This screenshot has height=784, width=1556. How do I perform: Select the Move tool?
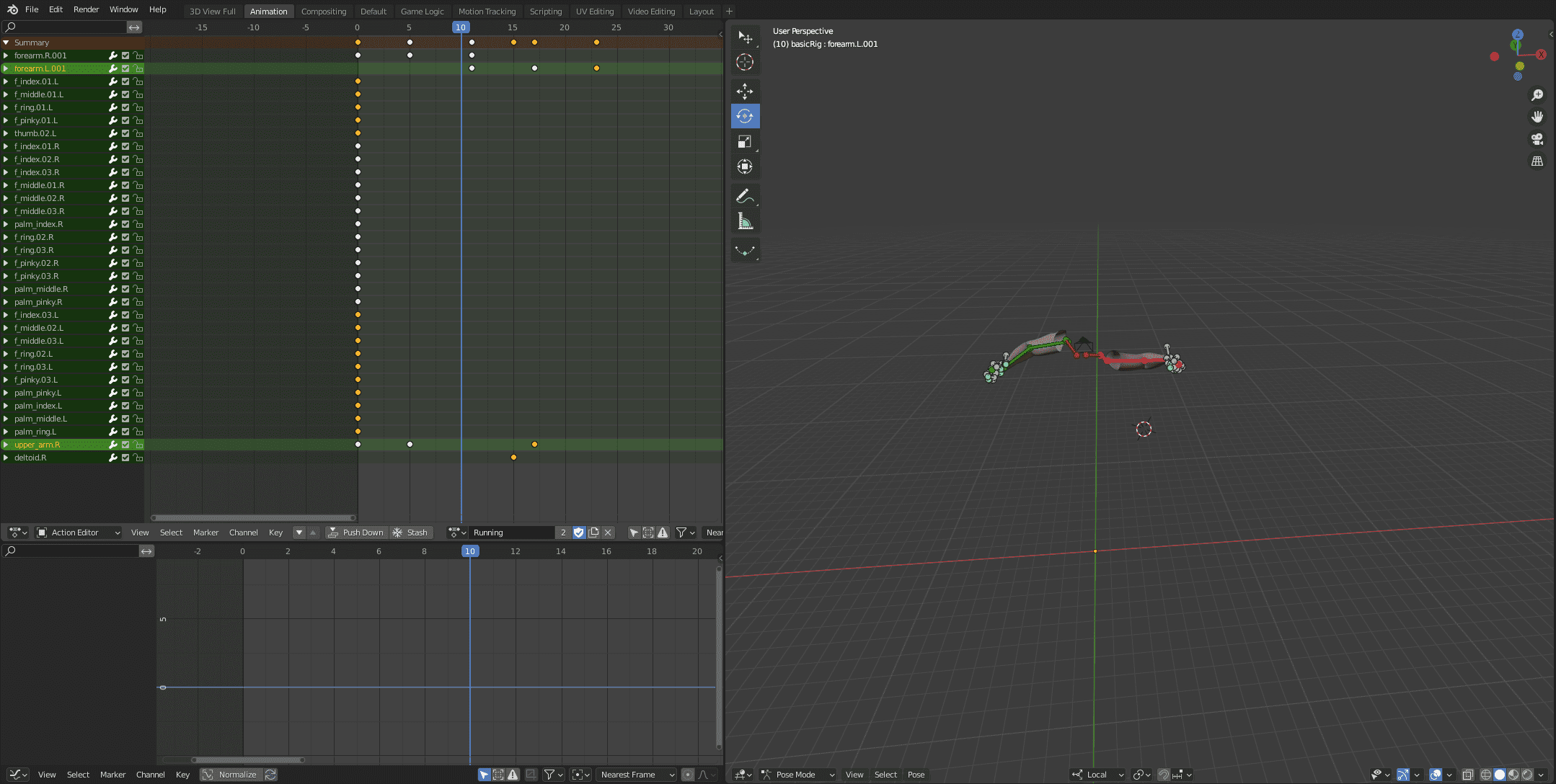point(745,91)
